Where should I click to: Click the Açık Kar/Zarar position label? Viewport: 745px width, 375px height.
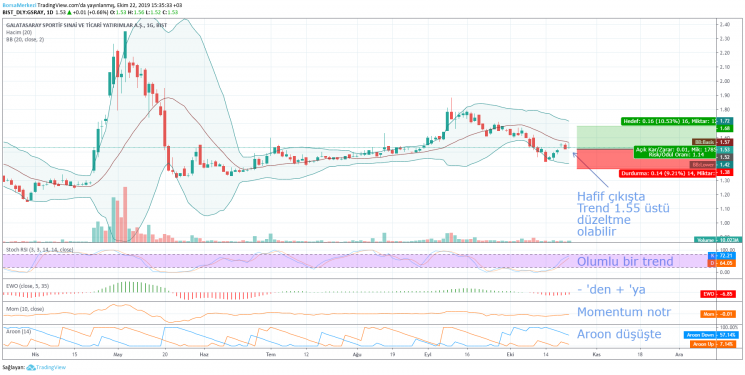[675, 152]
